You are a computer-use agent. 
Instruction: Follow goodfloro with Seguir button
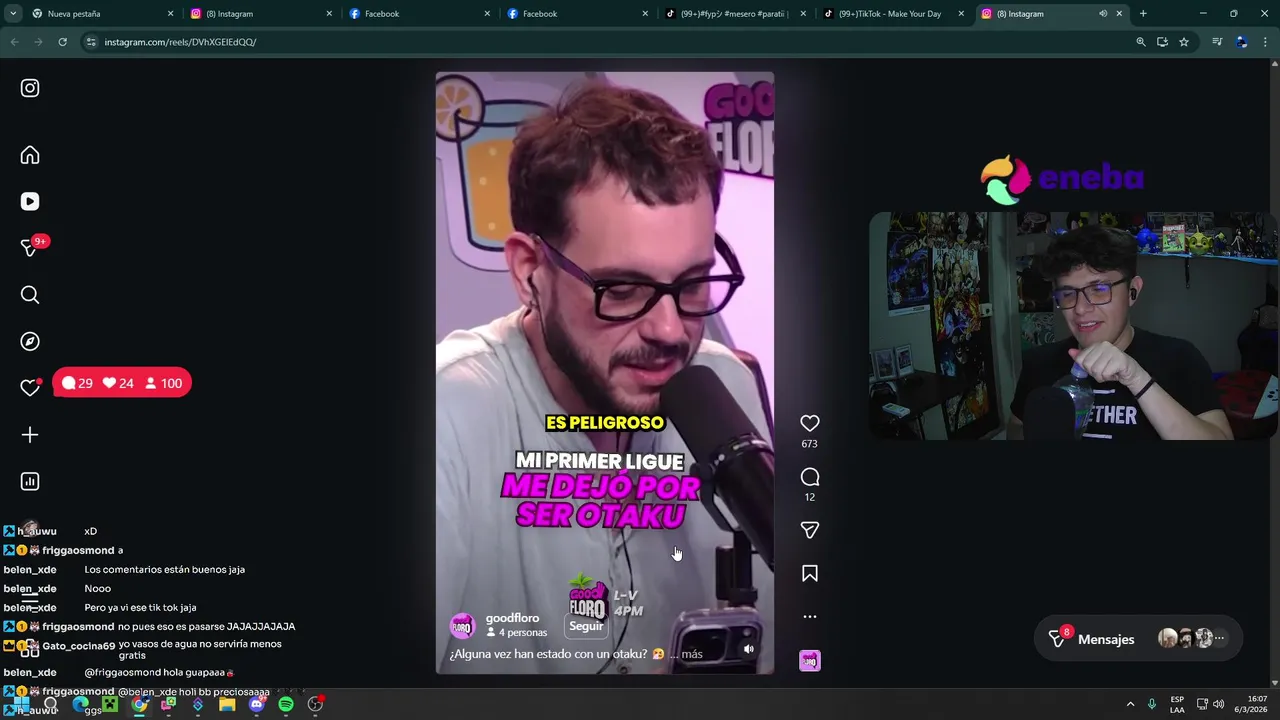[x=586, y=626]
